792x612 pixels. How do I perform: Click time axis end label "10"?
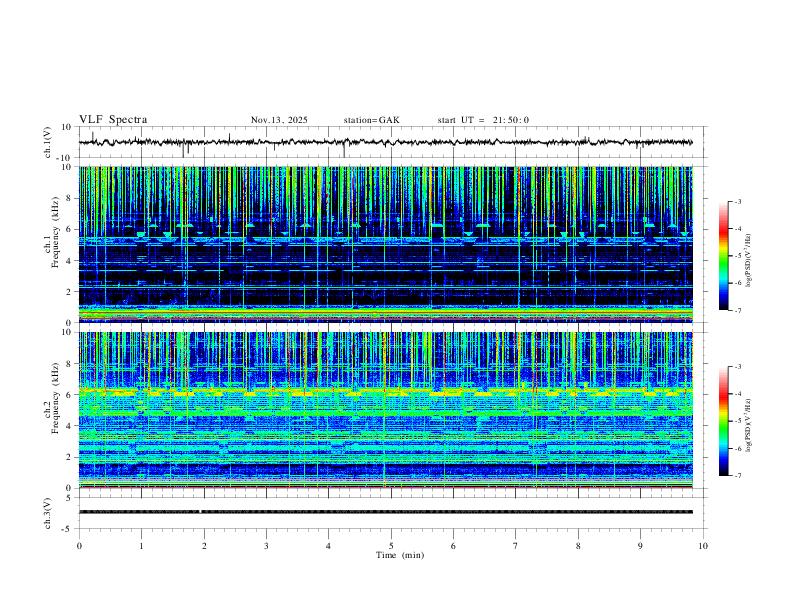(x=703, y=546)
